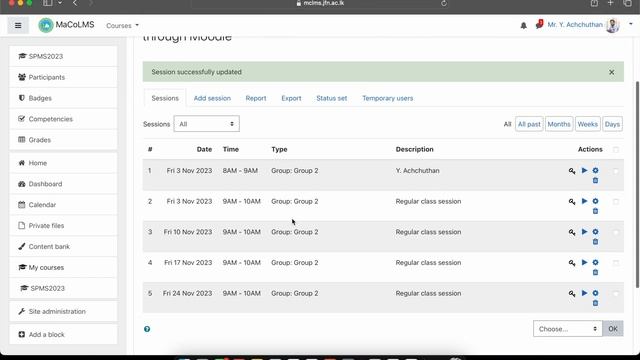The width and height of the screenshot is (640, 360).
Task: Delete the Fri 17 Nov session
Action: 596,272
